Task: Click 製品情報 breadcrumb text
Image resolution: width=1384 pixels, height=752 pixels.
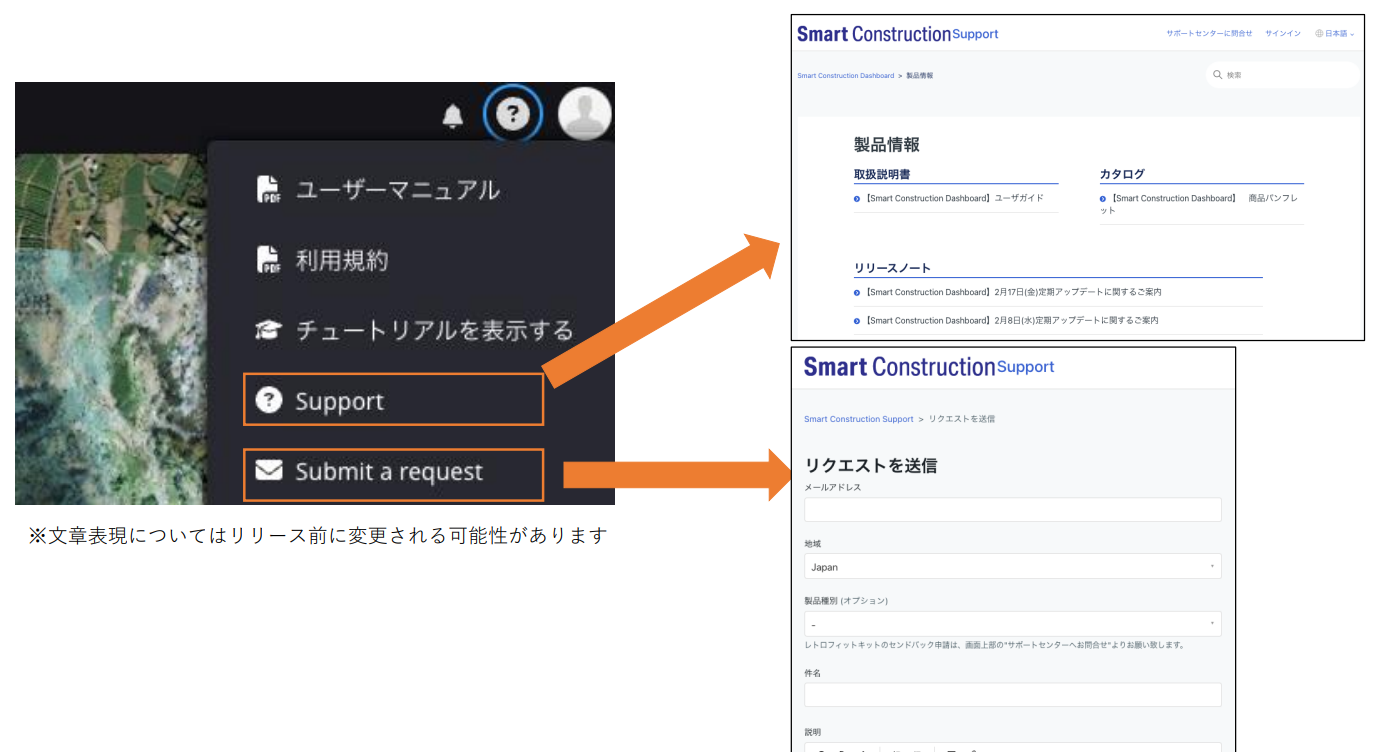Action: pos(920,76)
